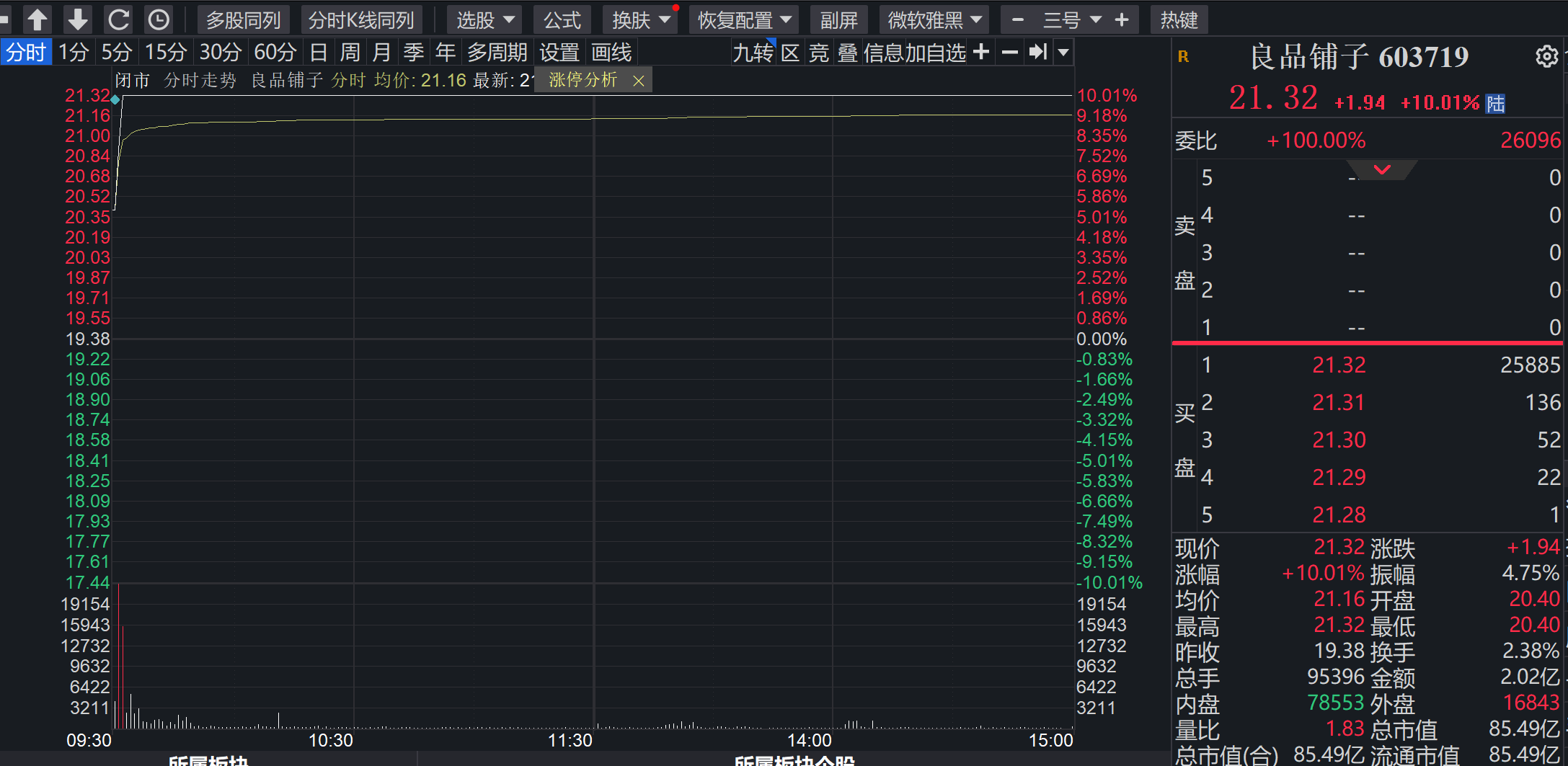The height and width of the screenshot is (766, 1568).
Task: Select the 日 daily chart tab
Action: (x=318, y=53)
